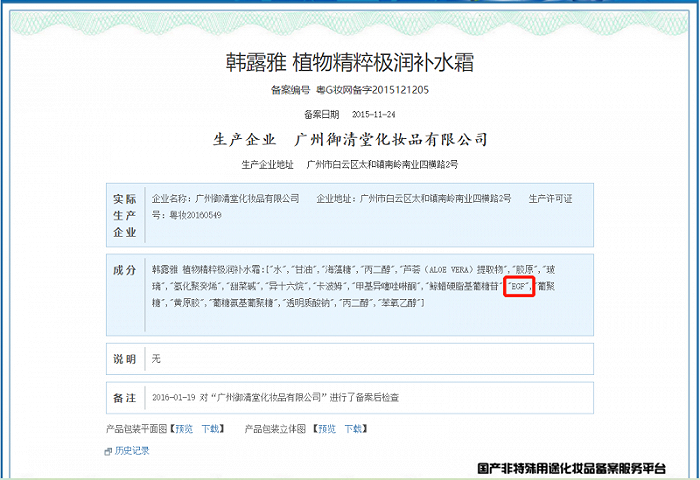The height and width of the screenshot is (480, 700).
Task: Open the 历史记录 link
Action: [132, 451]
